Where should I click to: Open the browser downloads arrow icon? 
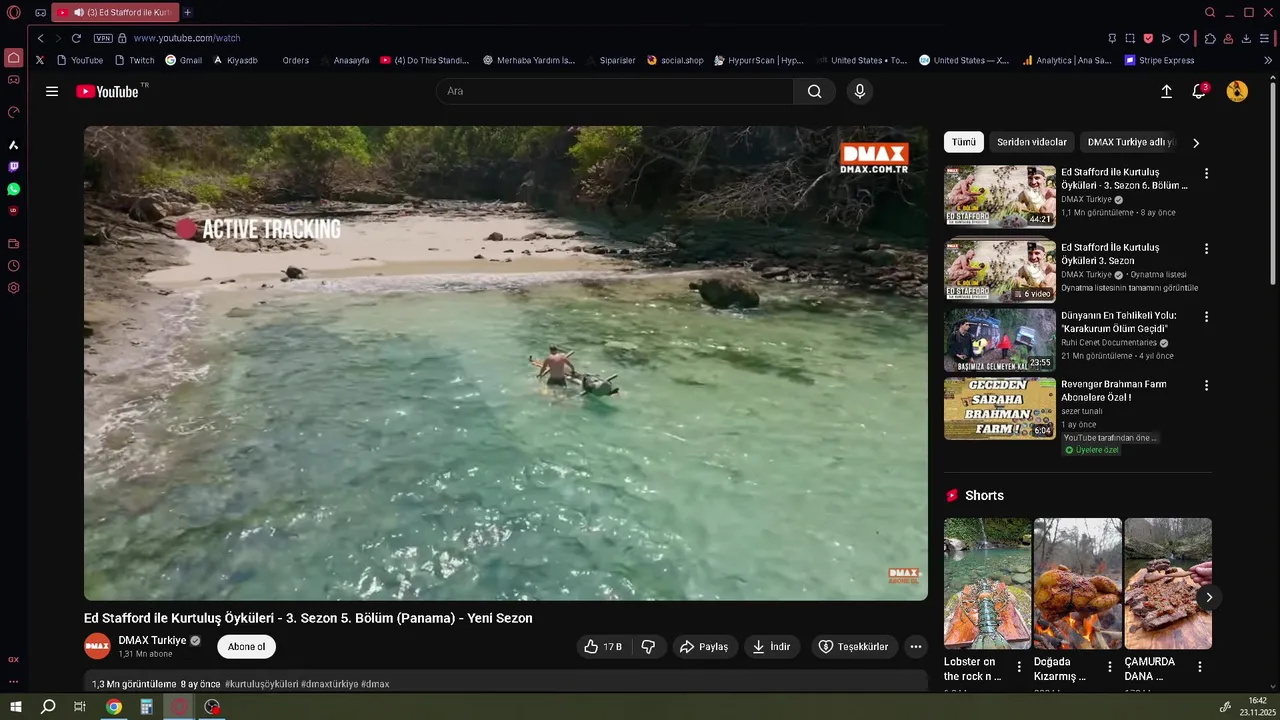[1246, 38]
